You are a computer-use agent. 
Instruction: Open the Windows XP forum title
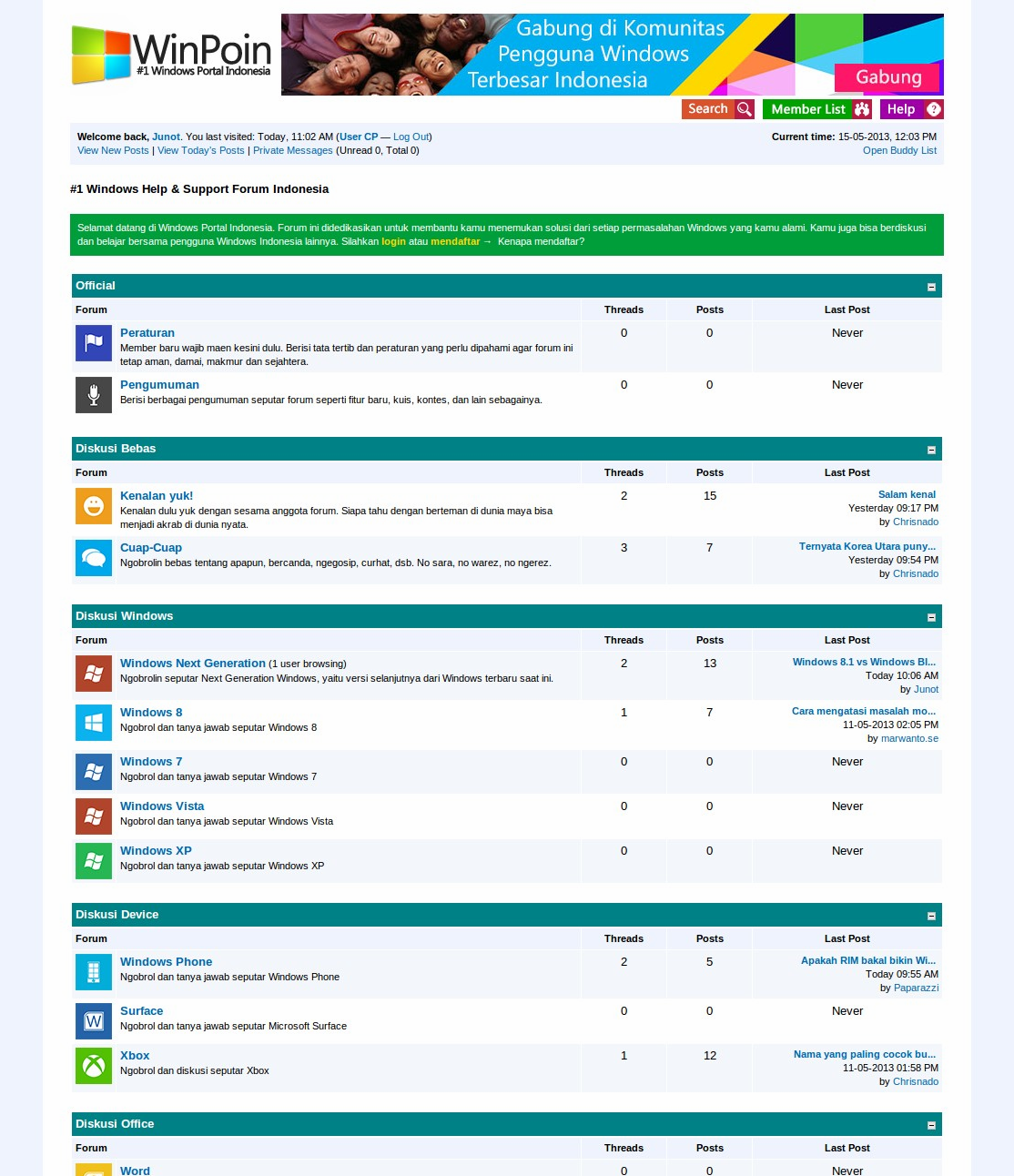[156, 851]
